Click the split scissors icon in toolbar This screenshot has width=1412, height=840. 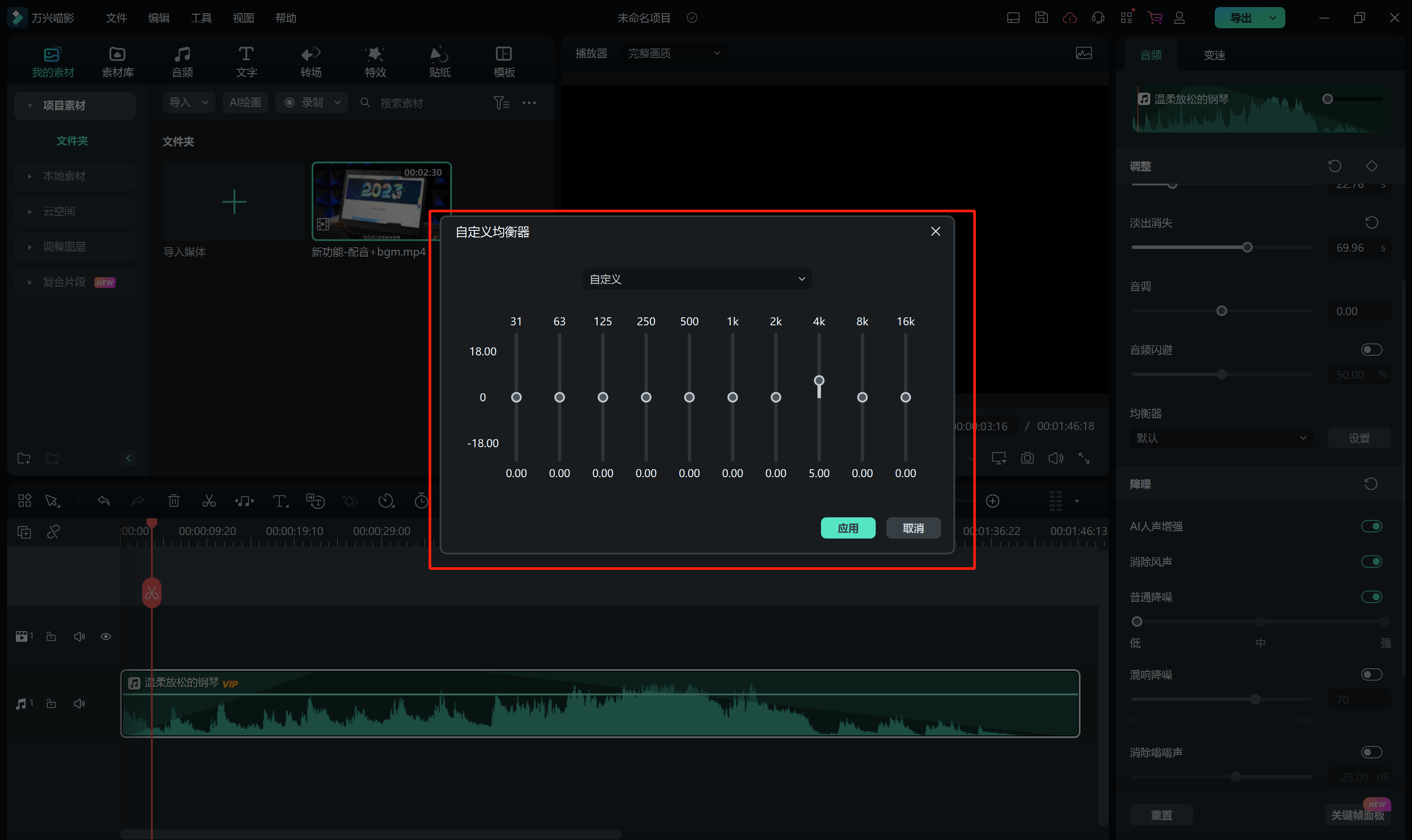tap(209, 501)
